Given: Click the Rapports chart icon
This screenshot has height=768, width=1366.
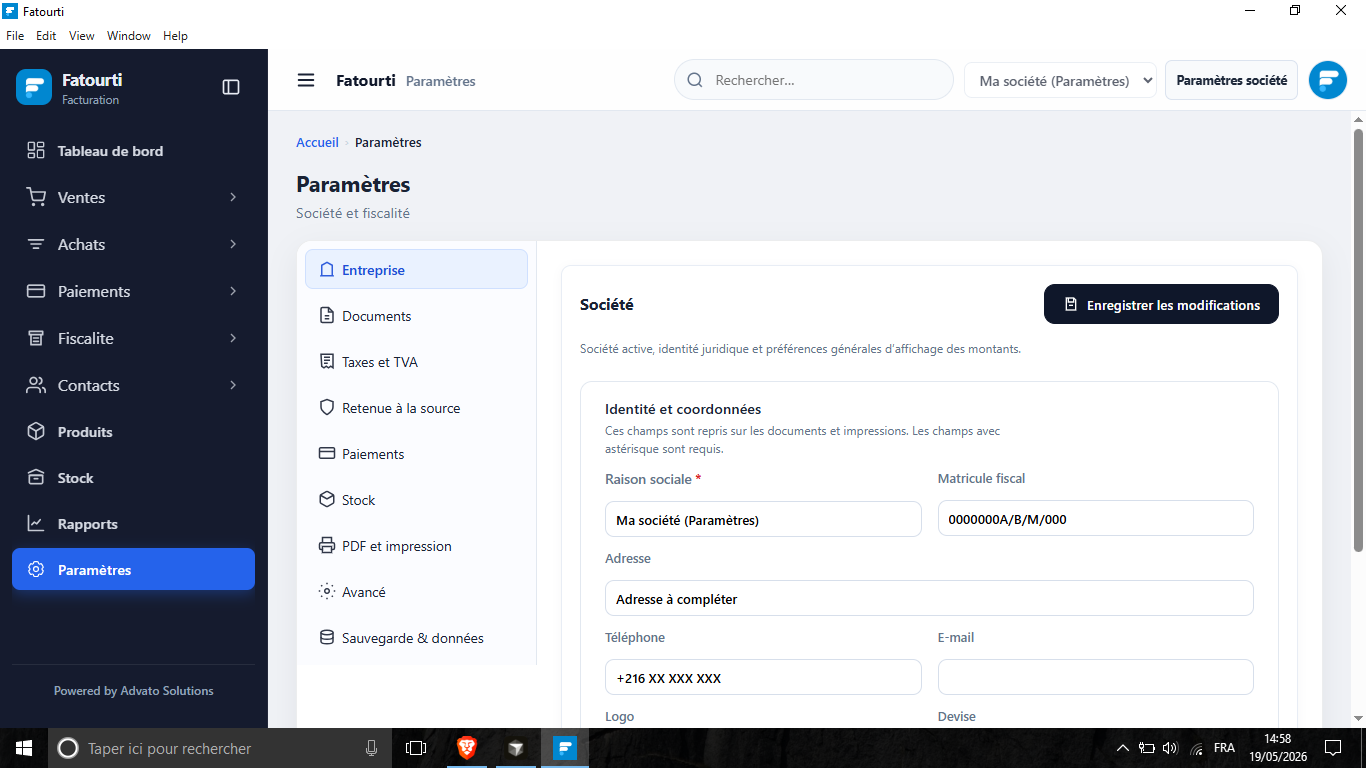Looking at the screenshot, I should (36, 523).
